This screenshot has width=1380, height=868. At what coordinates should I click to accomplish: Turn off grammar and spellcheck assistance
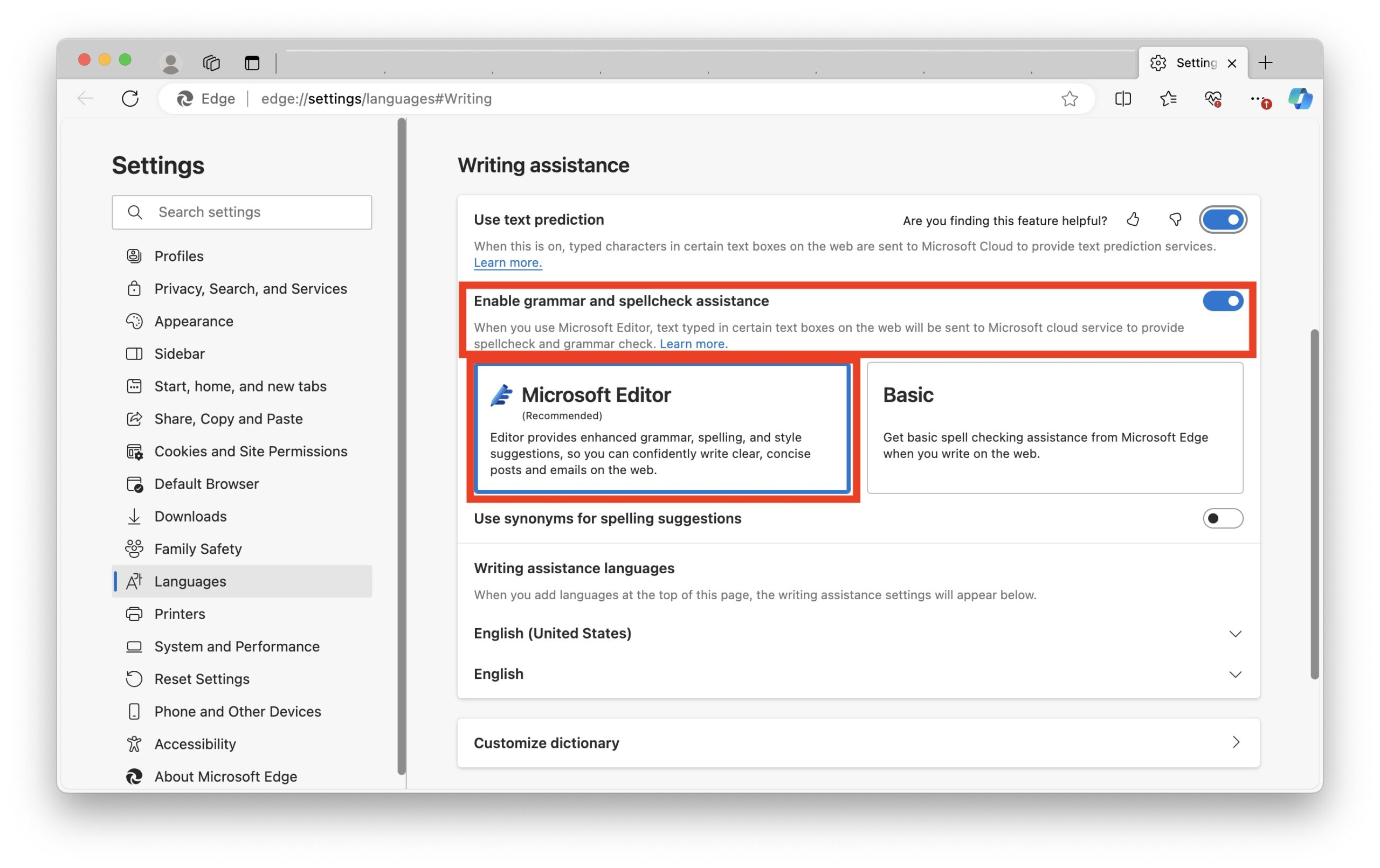tap(1223, 301)
